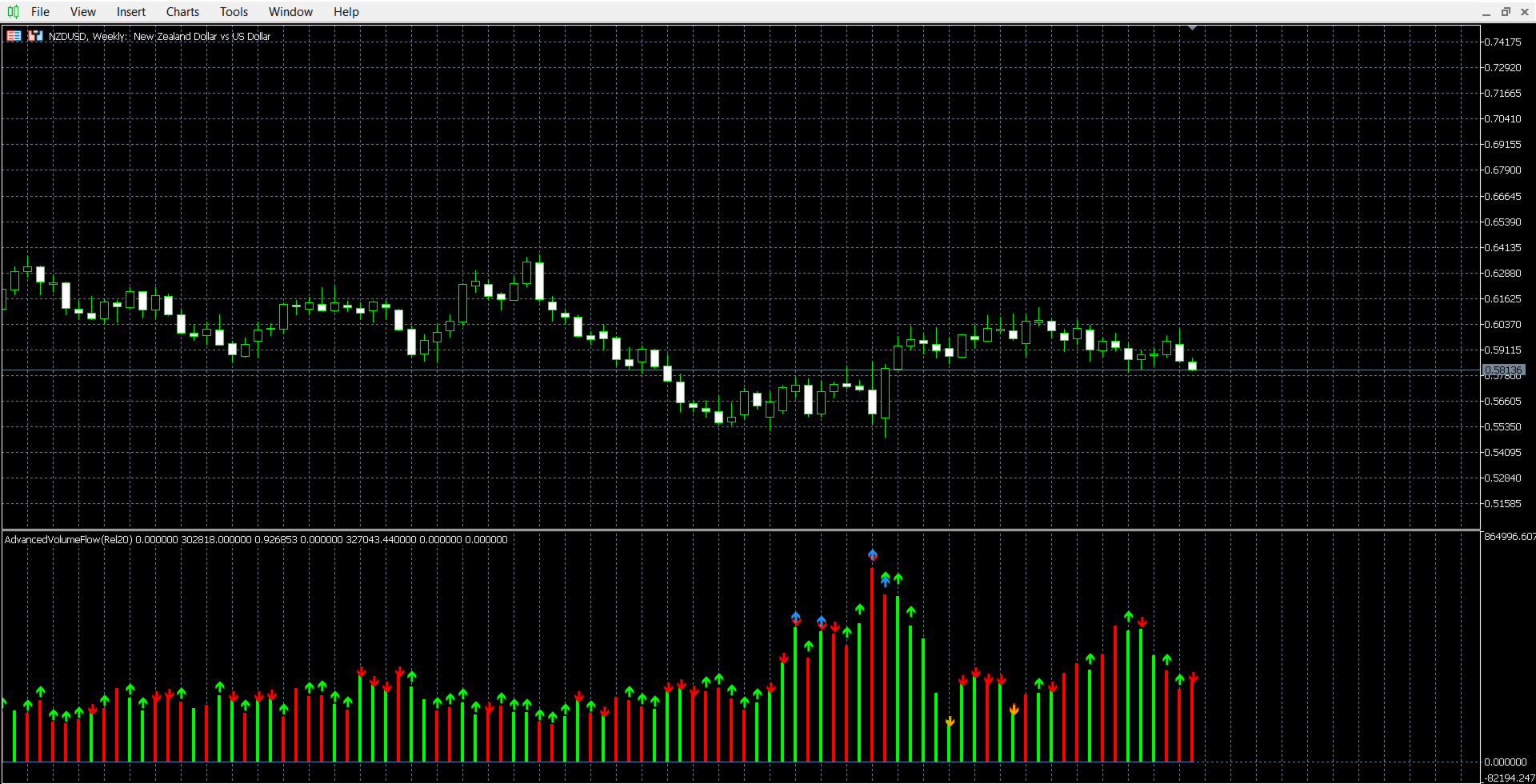Click the NZDUSD Weekly chart title text
The height and width of the screenshot is (784, 1536).
tap(159, 37)
